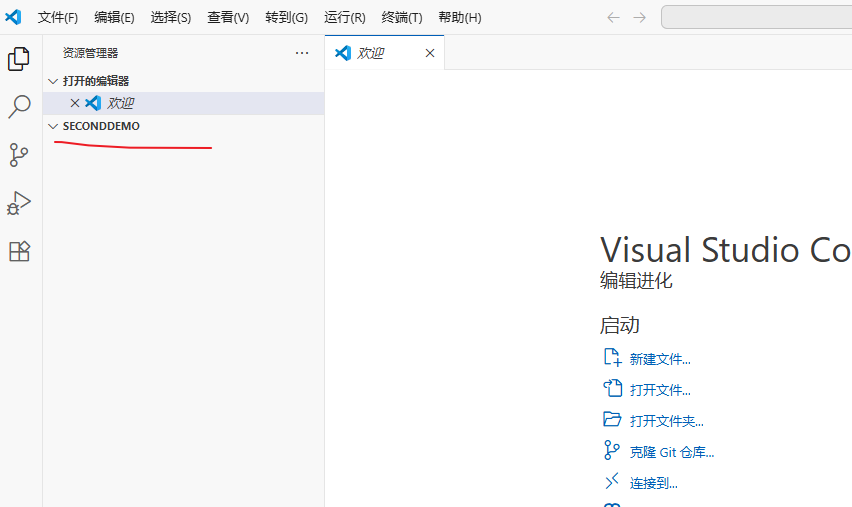The width and height of the screenshot is (852, 507).
Task: Open the 编辑(E) menu
Action: (x=114, y=17)
